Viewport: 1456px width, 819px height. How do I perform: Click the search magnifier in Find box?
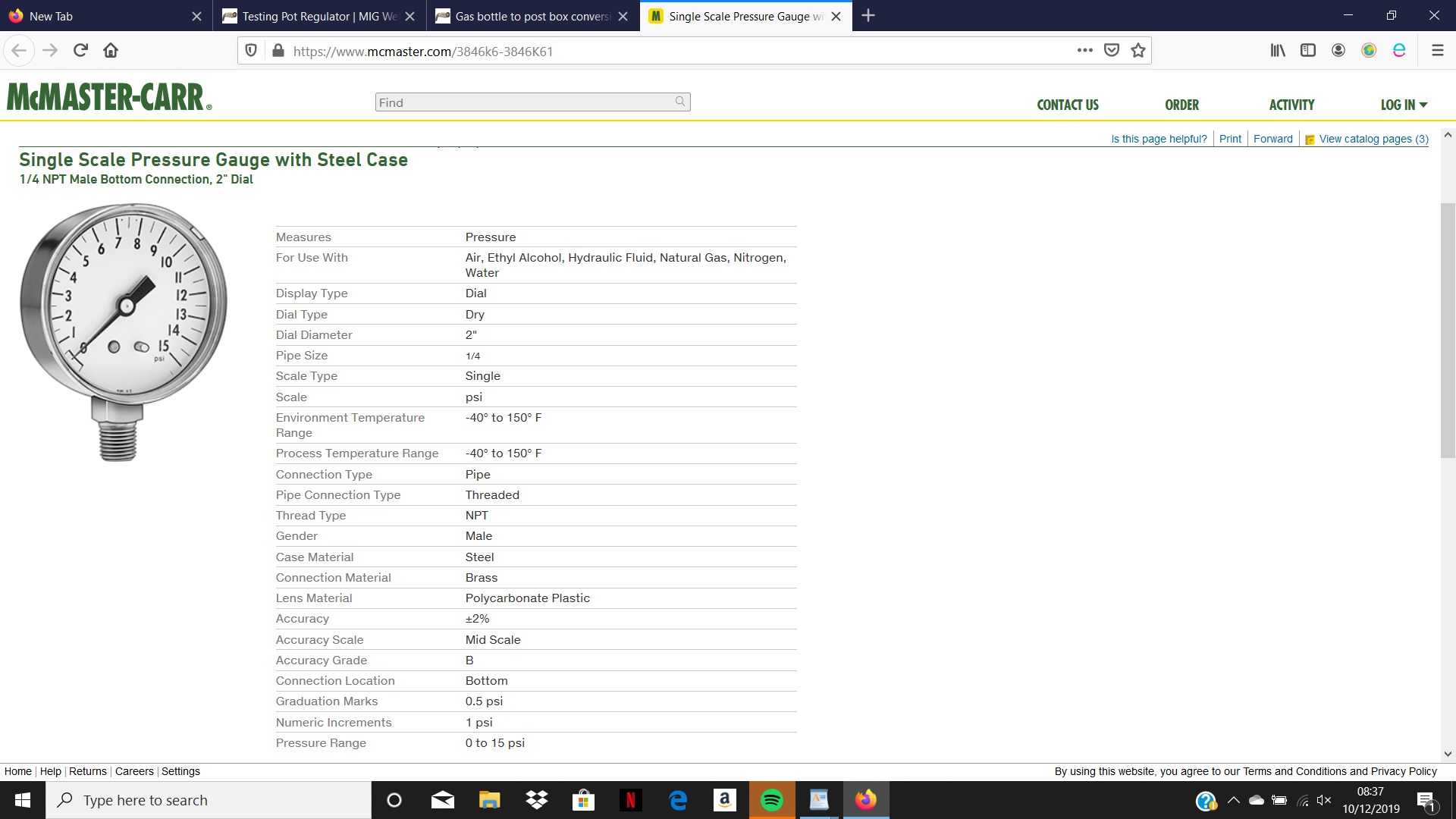click(680, 102)
